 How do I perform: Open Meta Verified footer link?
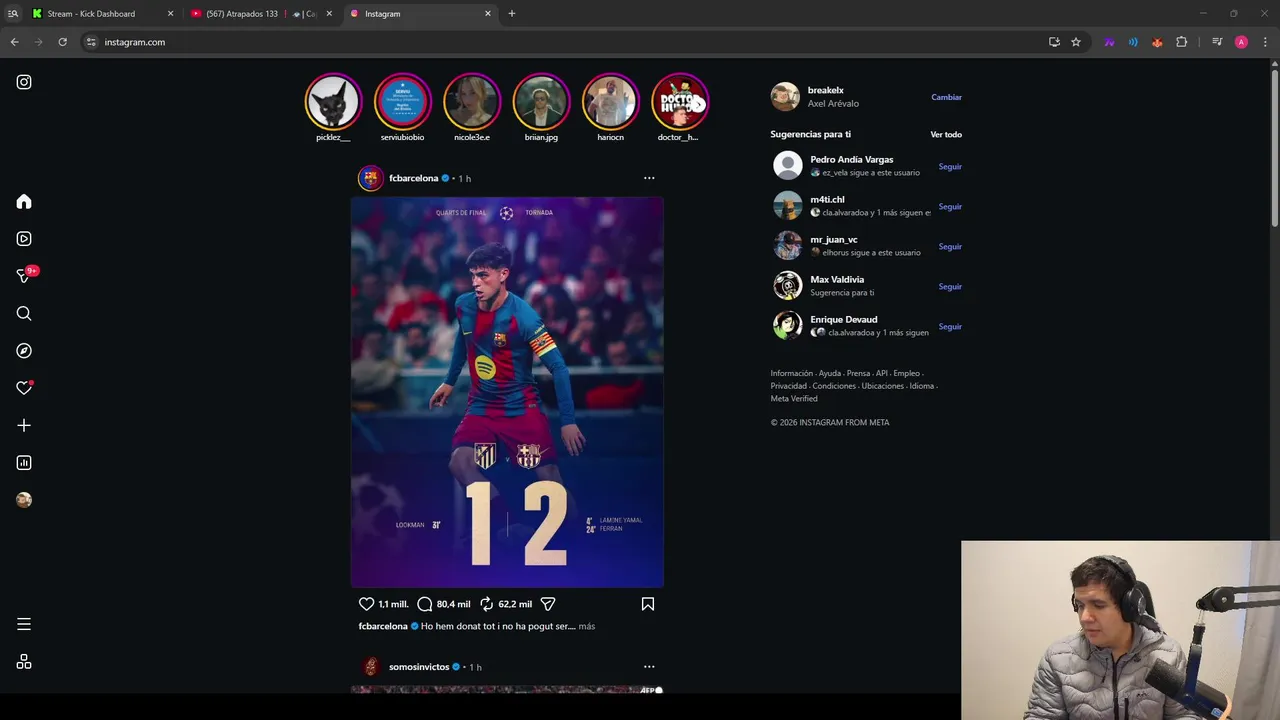pos(794,399)
